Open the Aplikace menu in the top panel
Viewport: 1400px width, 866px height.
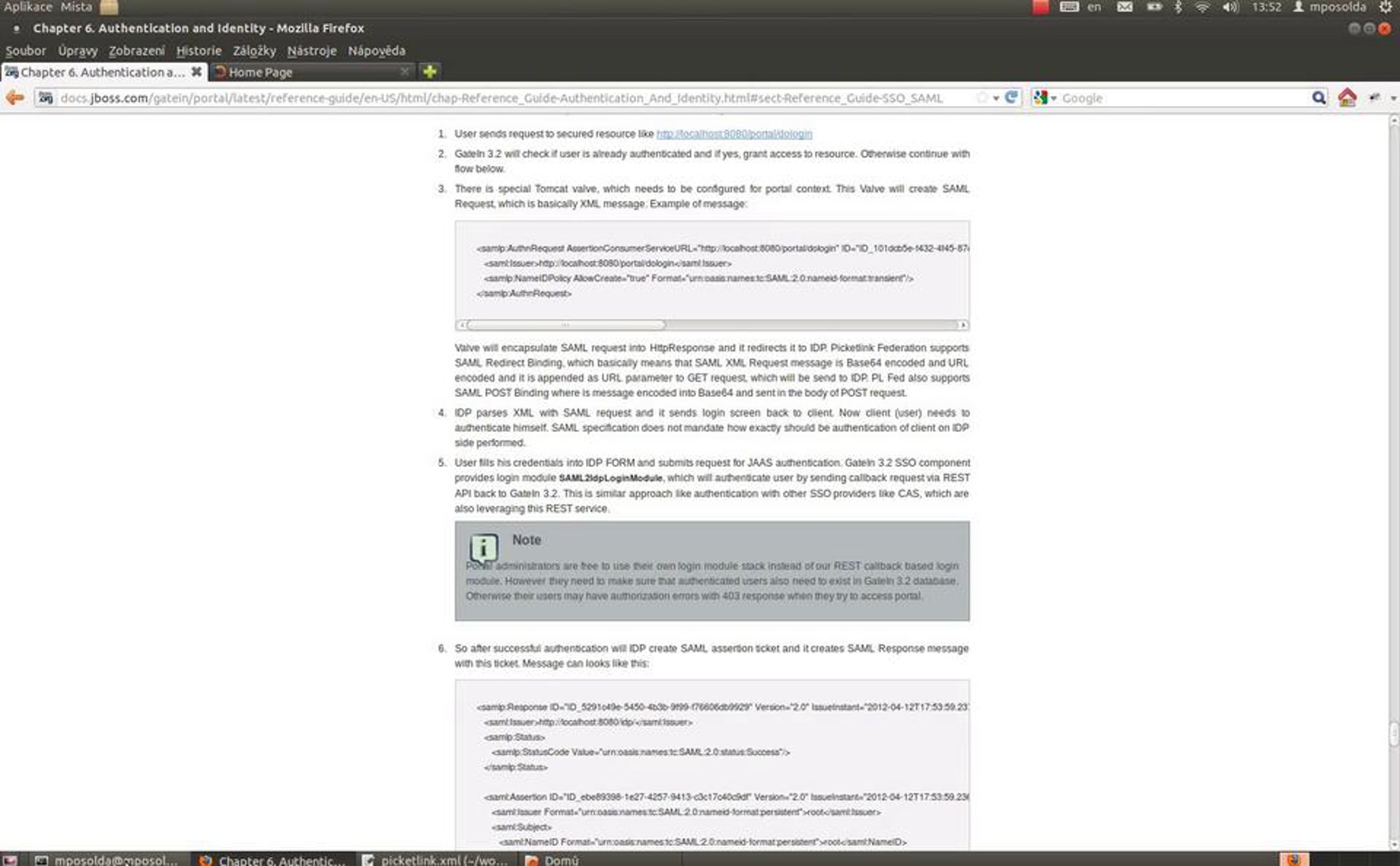click(28, 7)
